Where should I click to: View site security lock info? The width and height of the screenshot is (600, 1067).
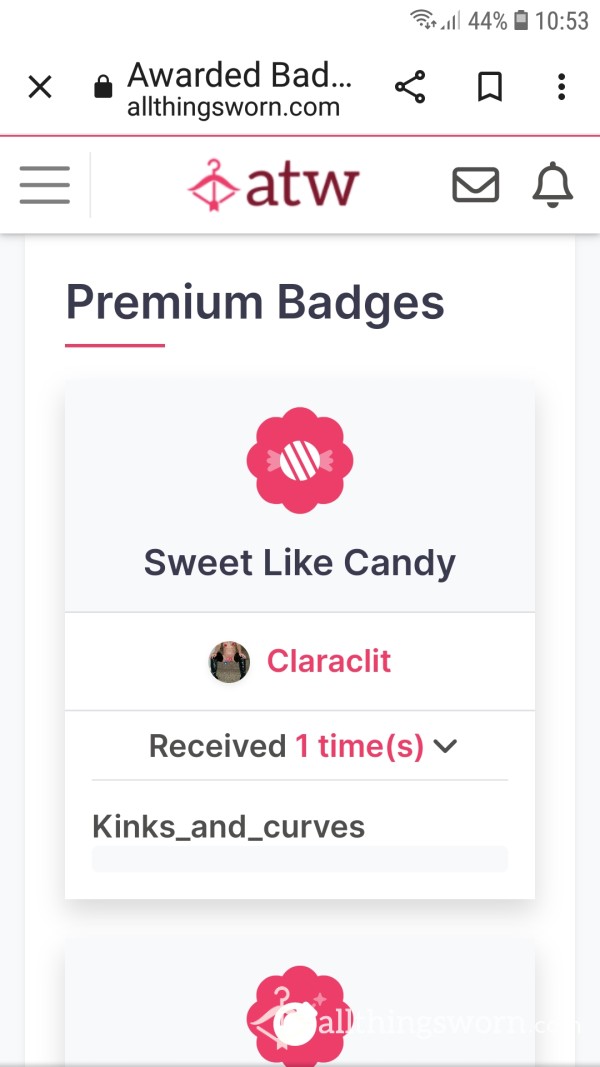tap(103, 87)
